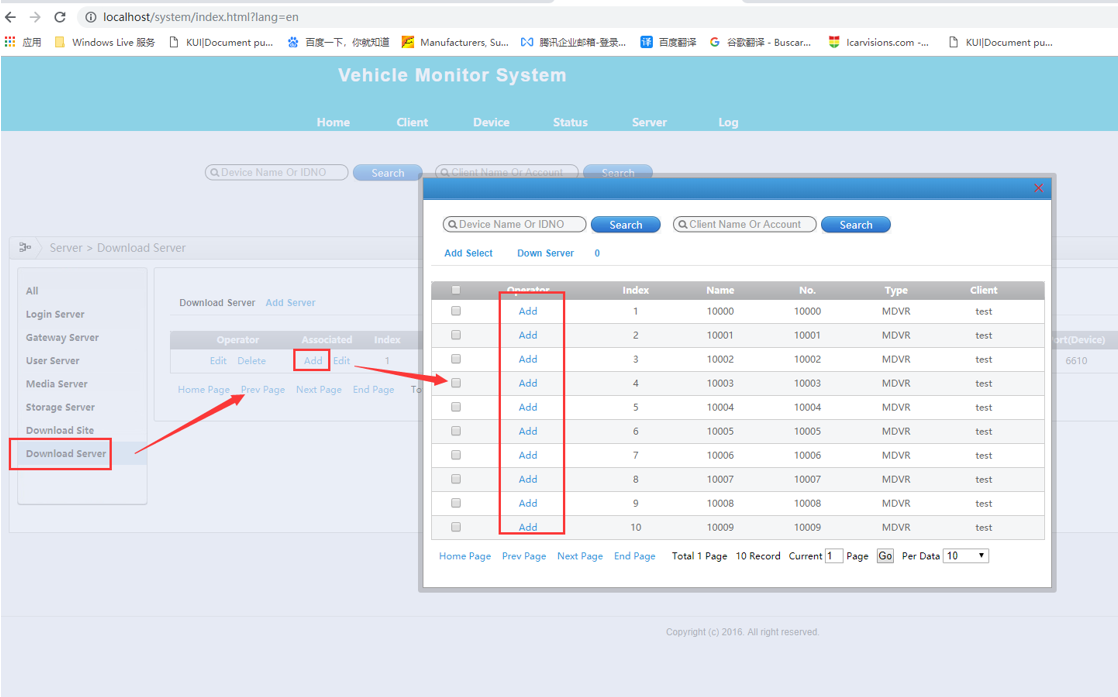The image size is (1118, 697).
Task: Tick the select-all checkbox in table header
Action: point(456,290)
